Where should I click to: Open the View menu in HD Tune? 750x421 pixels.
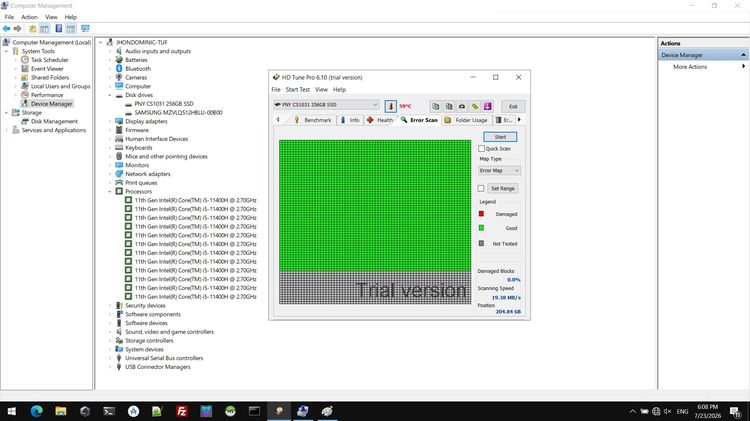click(321, 89)
